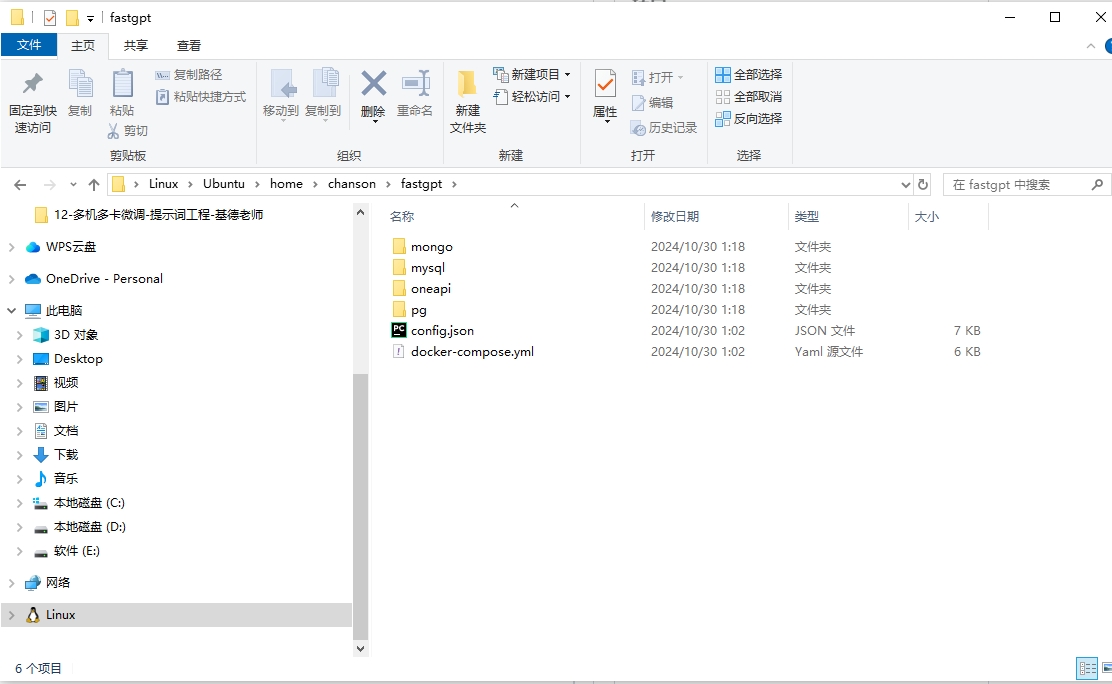
Task: Click the search box for fastgpt
Action: tap(1018, 185)
